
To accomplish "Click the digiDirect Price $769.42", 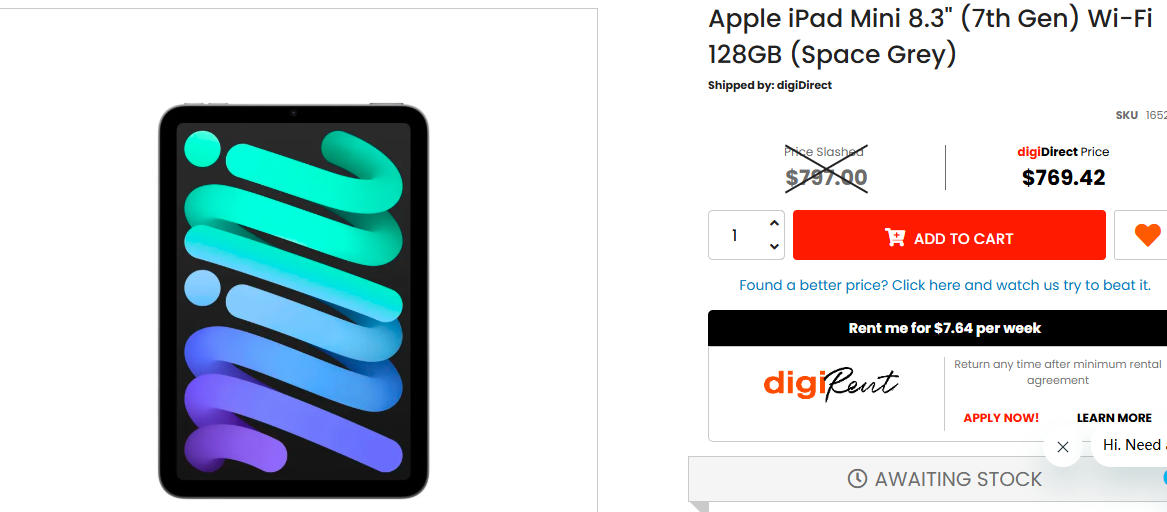I will coord(1063,177).
